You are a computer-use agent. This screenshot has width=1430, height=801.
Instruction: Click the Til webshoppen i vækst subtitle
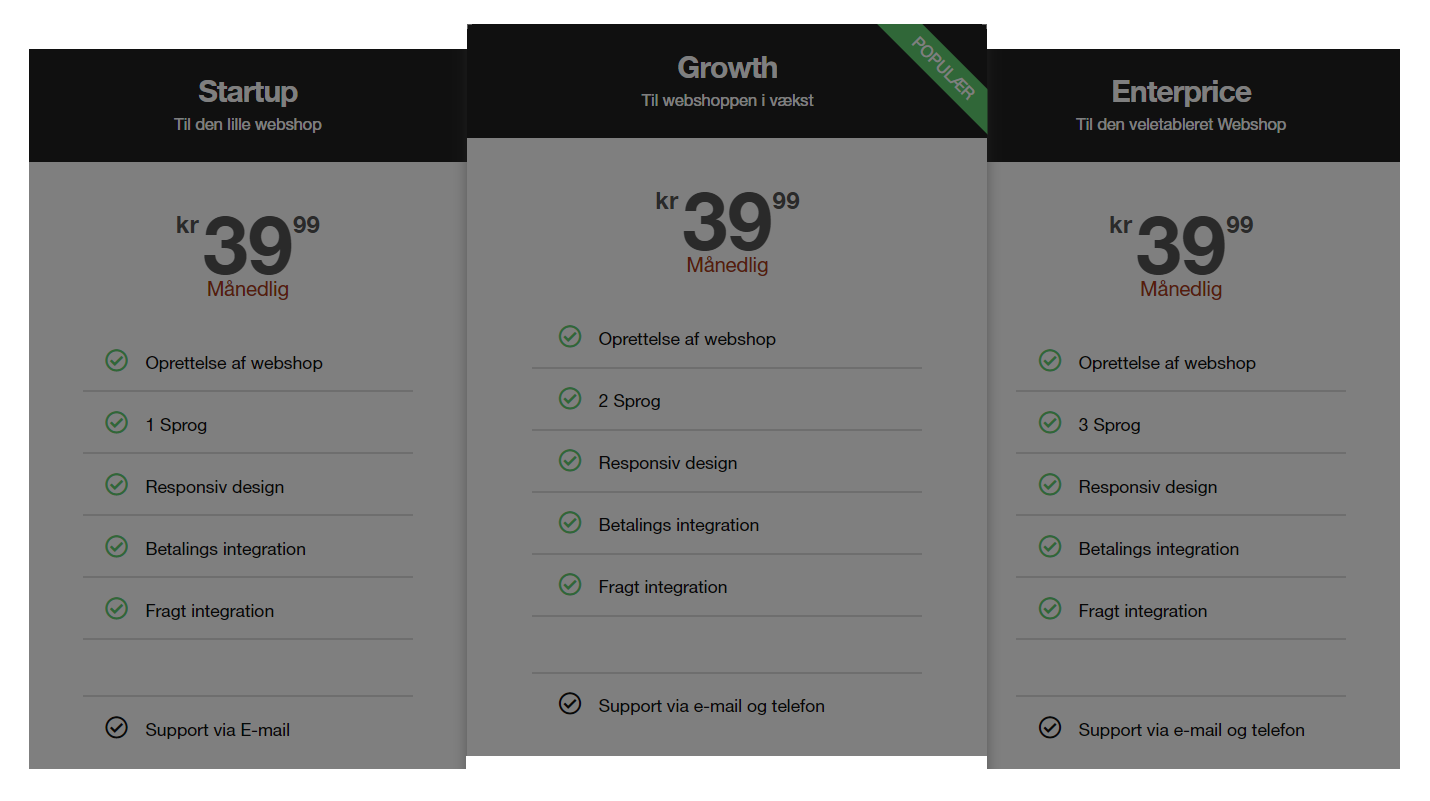coord(727,100)
